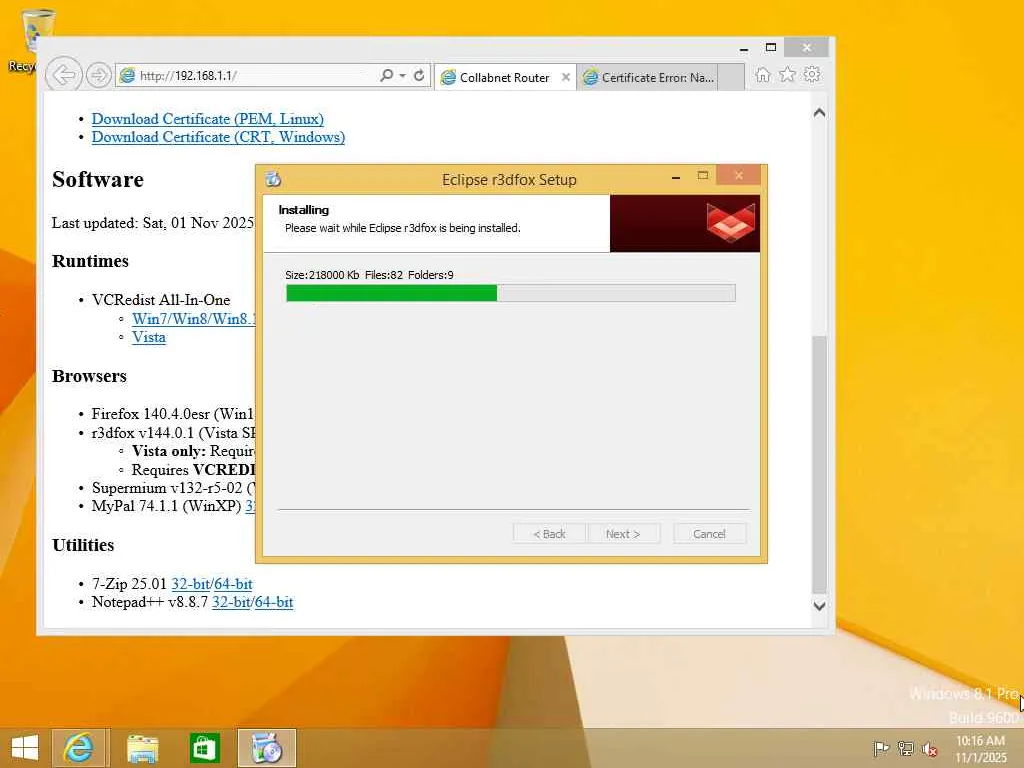Download 7-Zip 64-bit
Image resolution: width=1024 pixels, height=768 pixels.
(233, 584)
